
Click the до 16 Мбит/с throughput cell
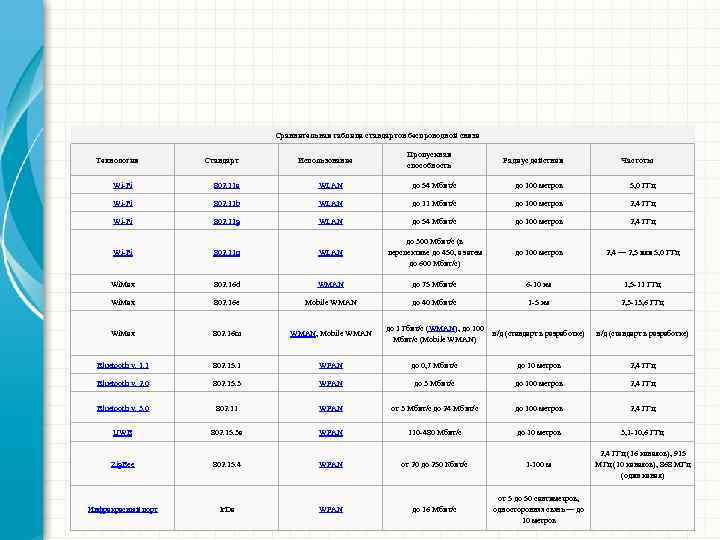click(434, 509)
